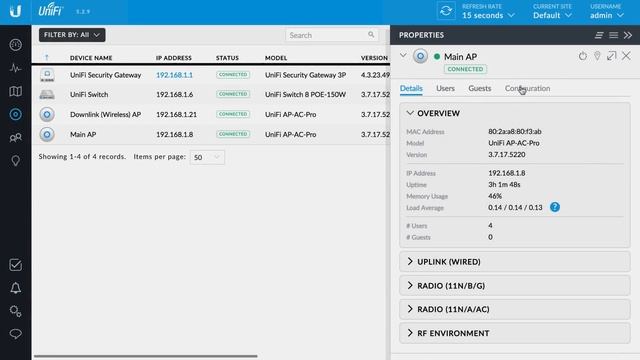Image resolution: width=640 pixels, height=360 pixels.
Task: Open the Statistics pulse icon in sidebar
Action: (16, 68)
